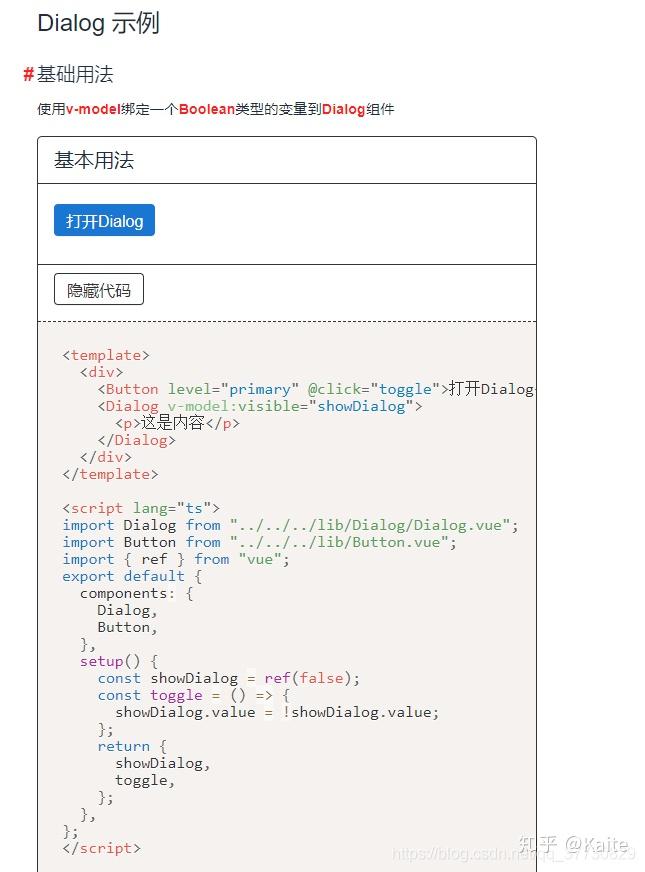Click 隐藏代码 to hide the code block

click(98, 288)
